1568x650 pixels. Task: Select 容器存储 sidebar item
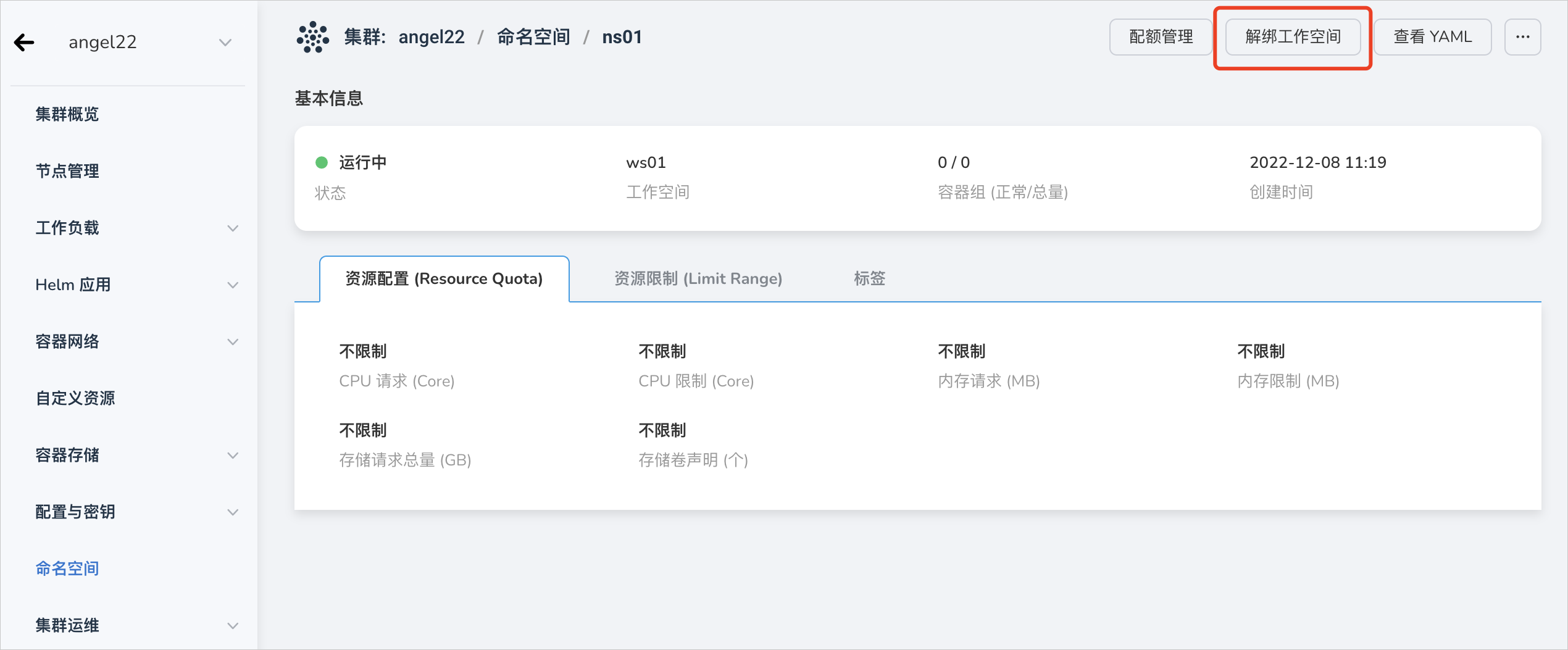click(67, 455)
